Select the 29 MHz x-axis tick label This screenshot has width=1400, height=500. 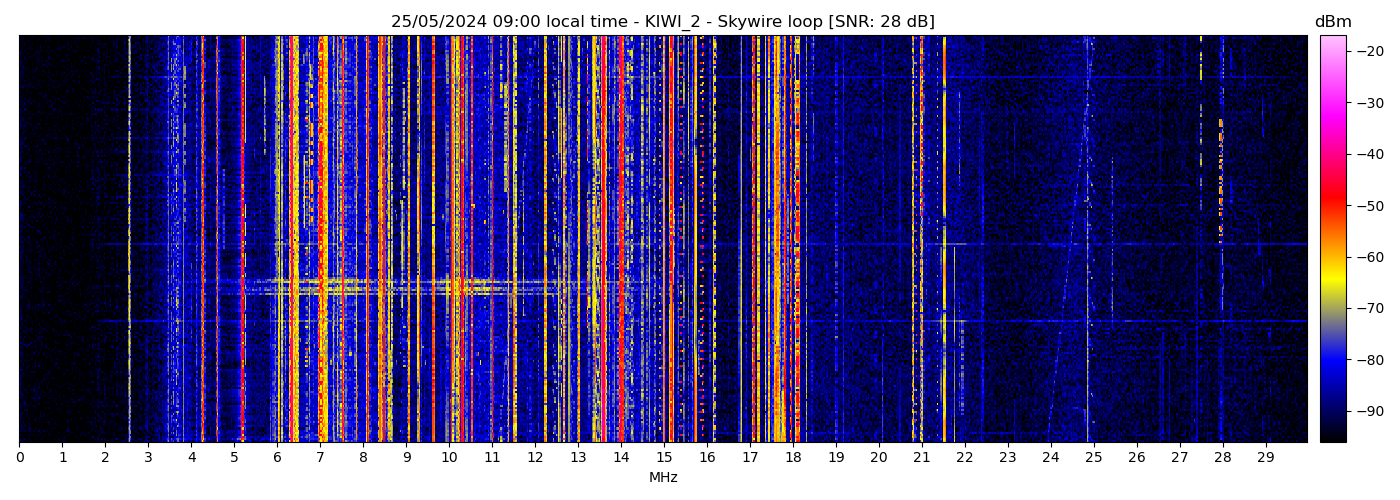tap(1265, 458)
